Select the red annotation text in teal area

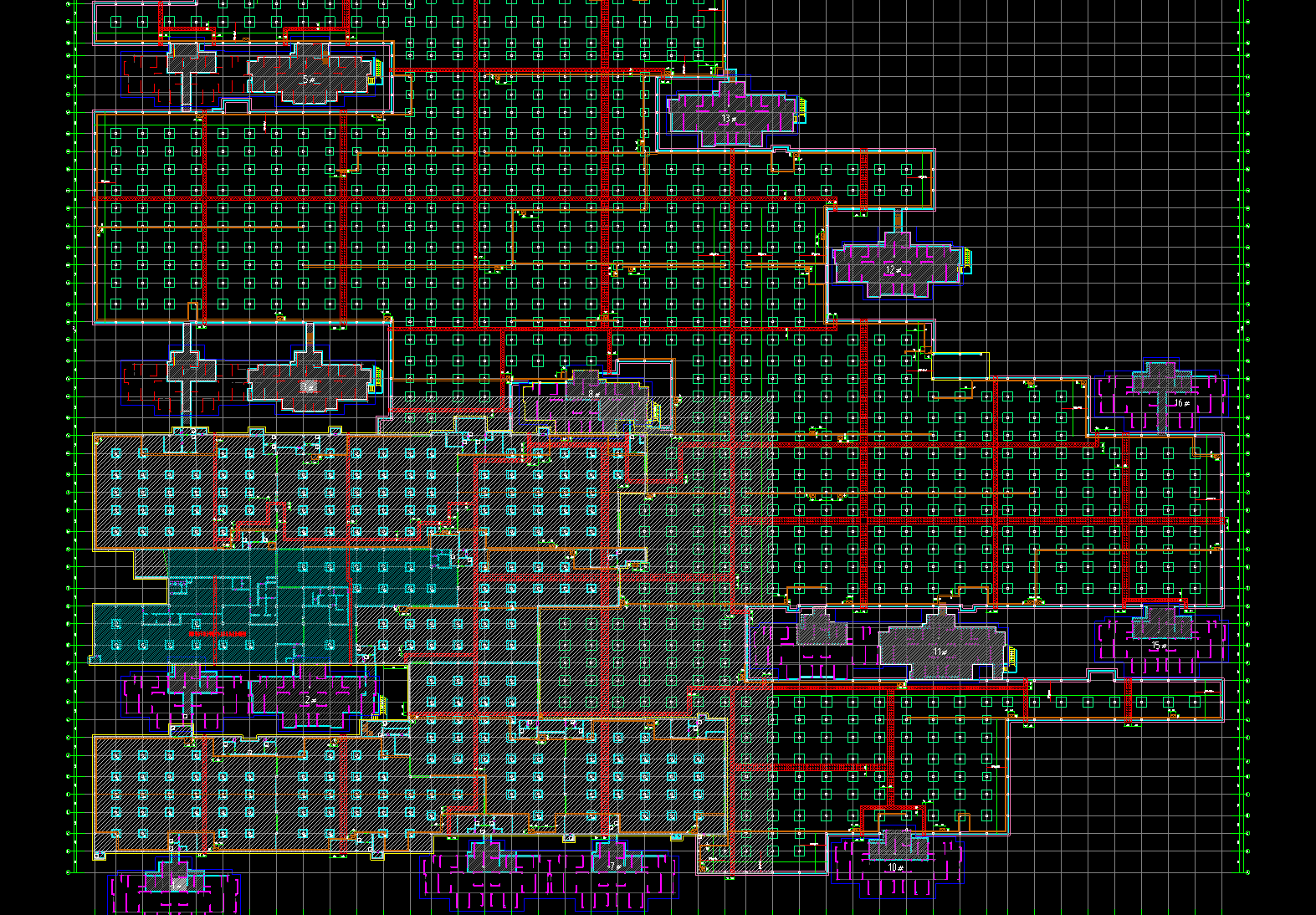[217, 635]
